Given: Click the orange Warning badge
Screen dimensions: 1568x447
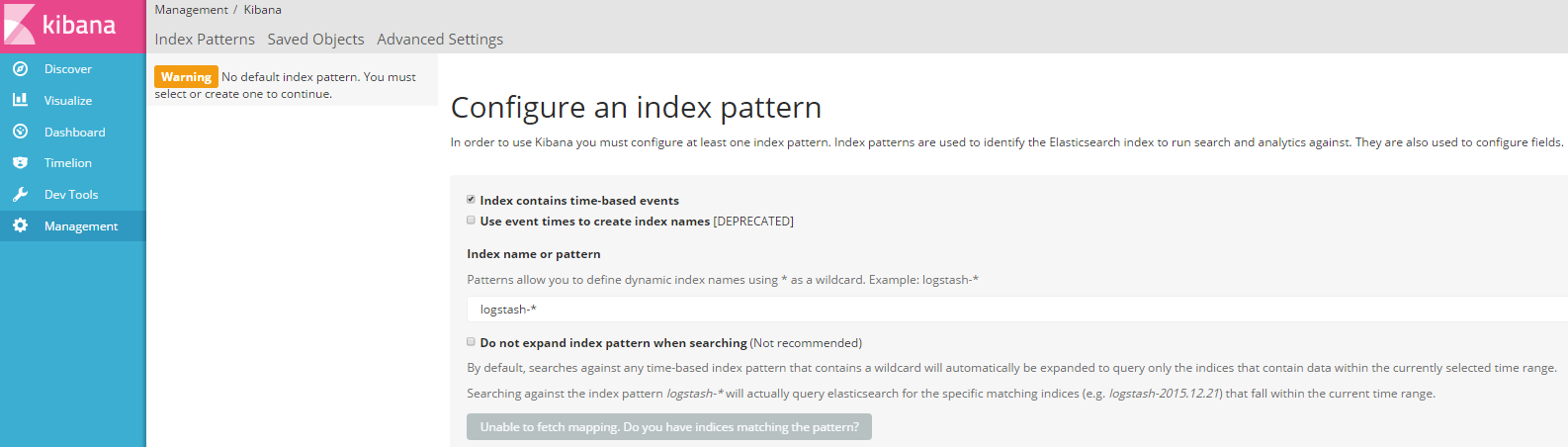Looking at the screenshot, I should click(186, 77).
